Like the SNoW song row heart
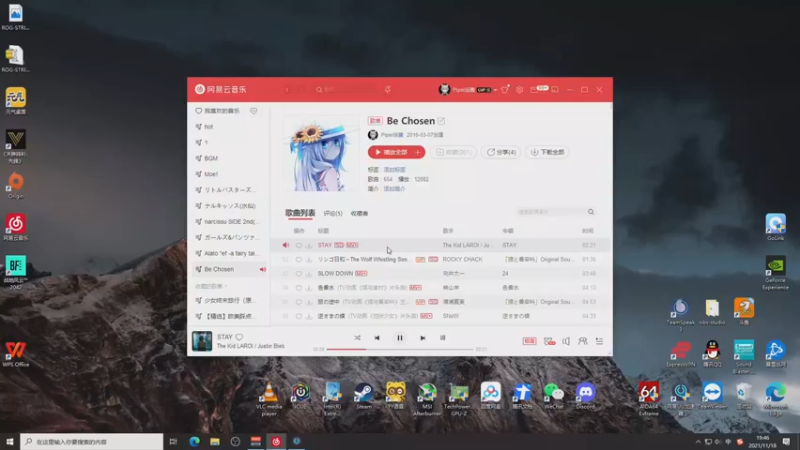800x450 pixels. click(299, 316)
